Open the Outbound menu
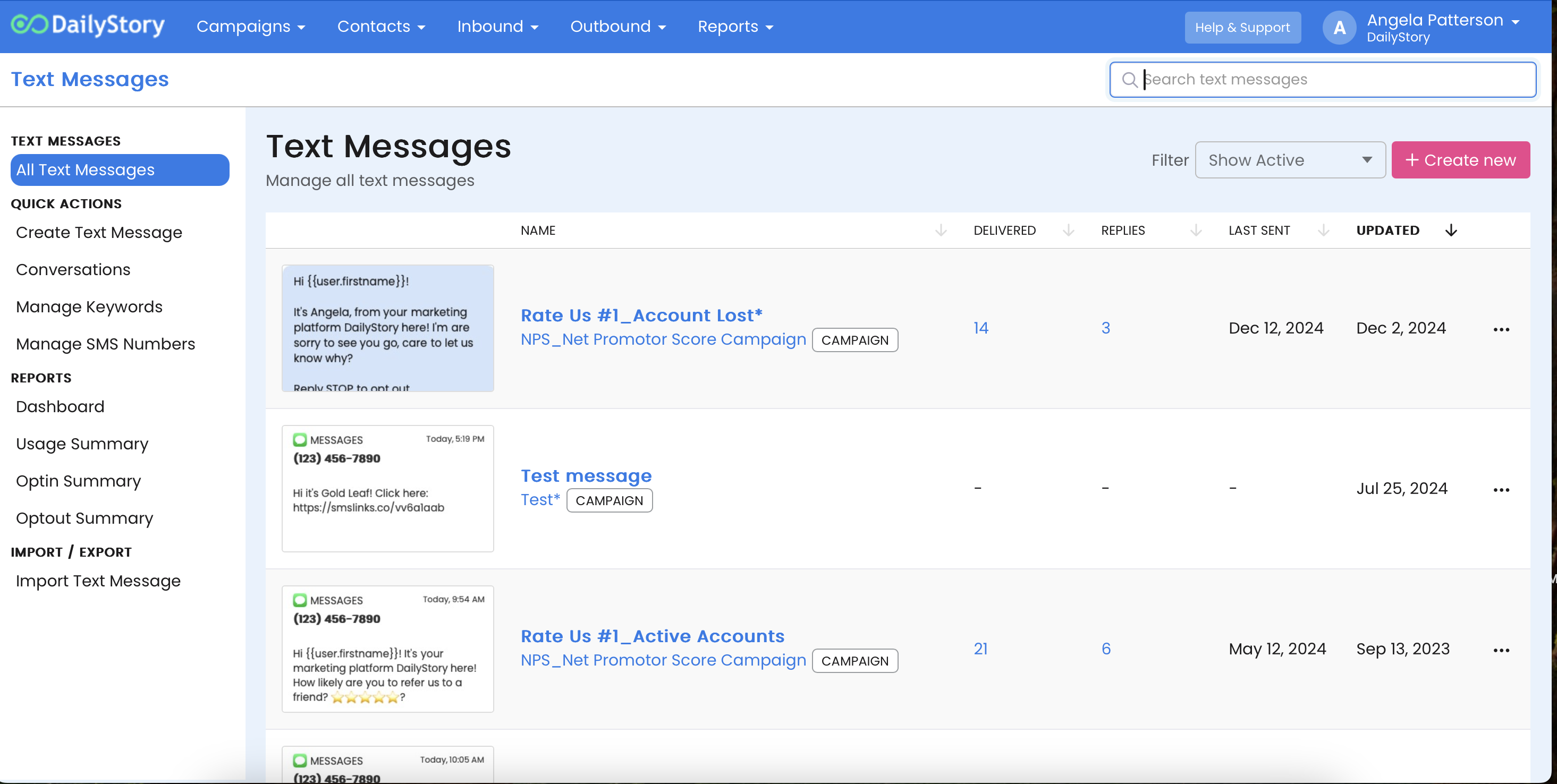Viewport: 1557px width, 784px height. pyautogui.click(x=617, y=27)
